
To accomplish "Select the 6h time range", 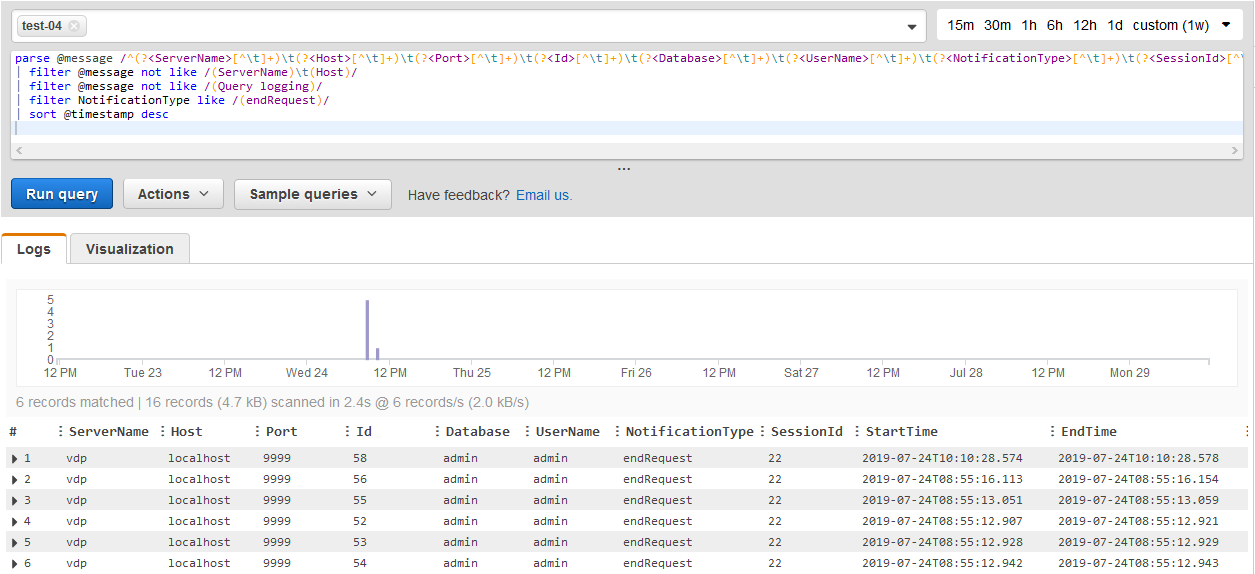I will 1055,25.
